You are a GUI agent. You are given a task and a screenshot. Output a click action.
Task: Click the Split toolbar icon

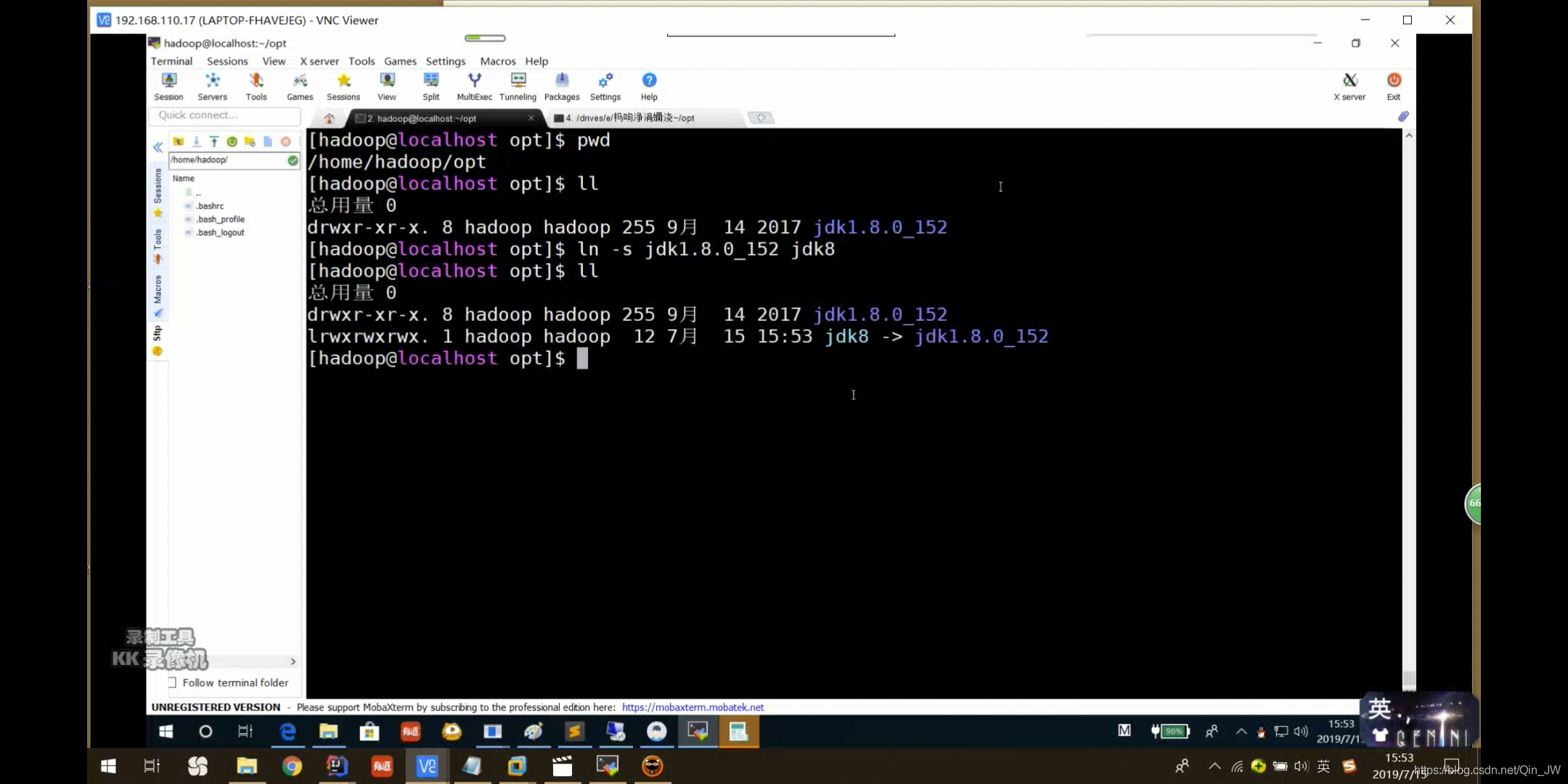coord(431,86)
